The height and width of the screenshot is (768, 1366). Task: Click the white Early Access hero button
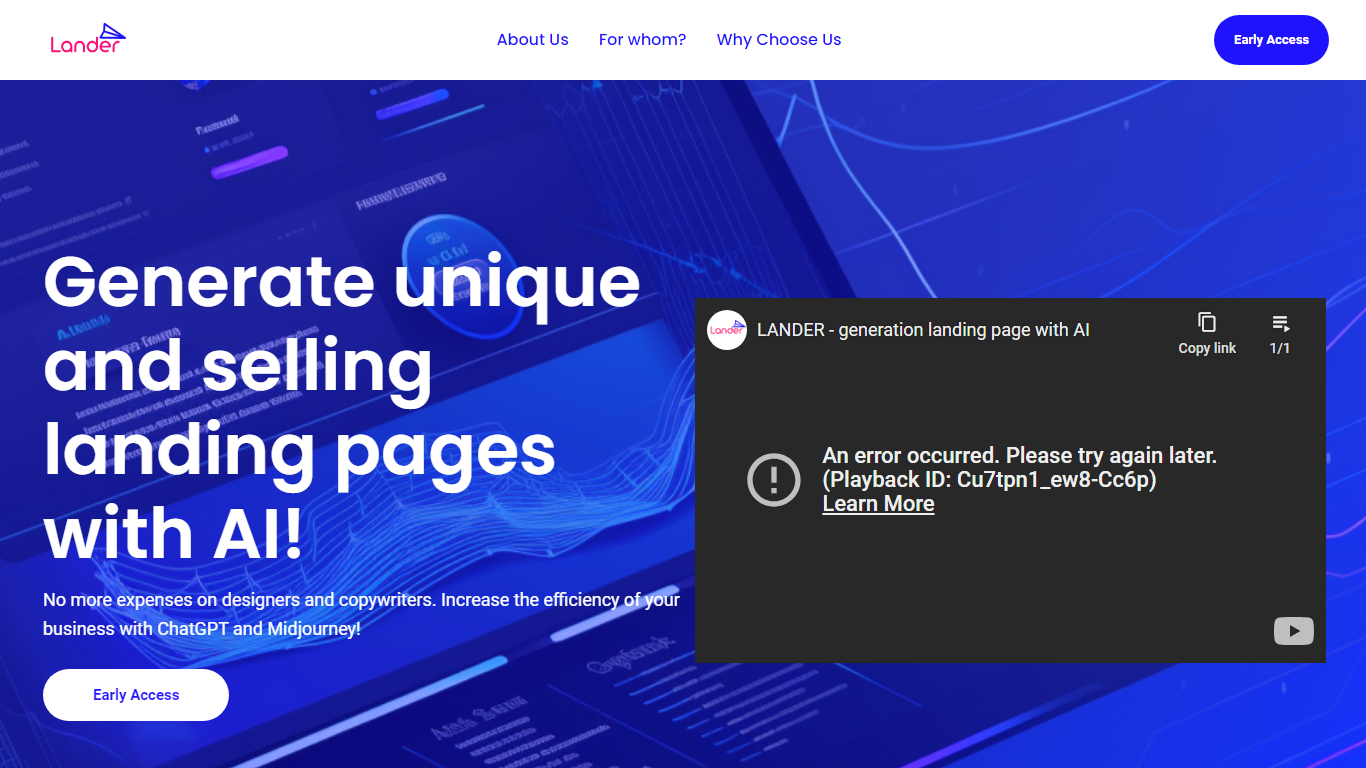click(x=136, y=695)
